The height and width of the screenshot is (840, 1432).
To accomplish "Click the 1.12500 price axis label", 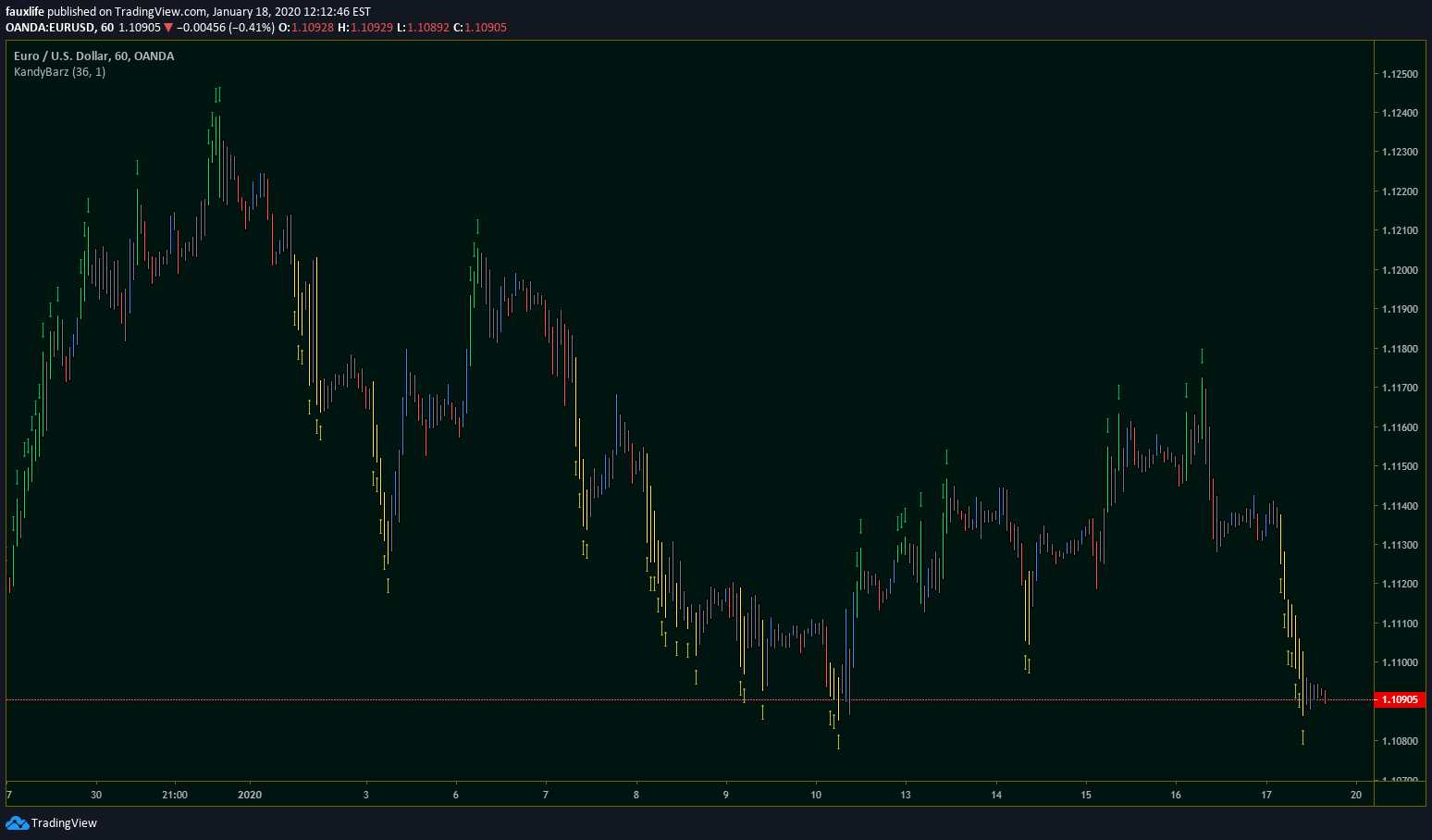I will coord(1400,74).
